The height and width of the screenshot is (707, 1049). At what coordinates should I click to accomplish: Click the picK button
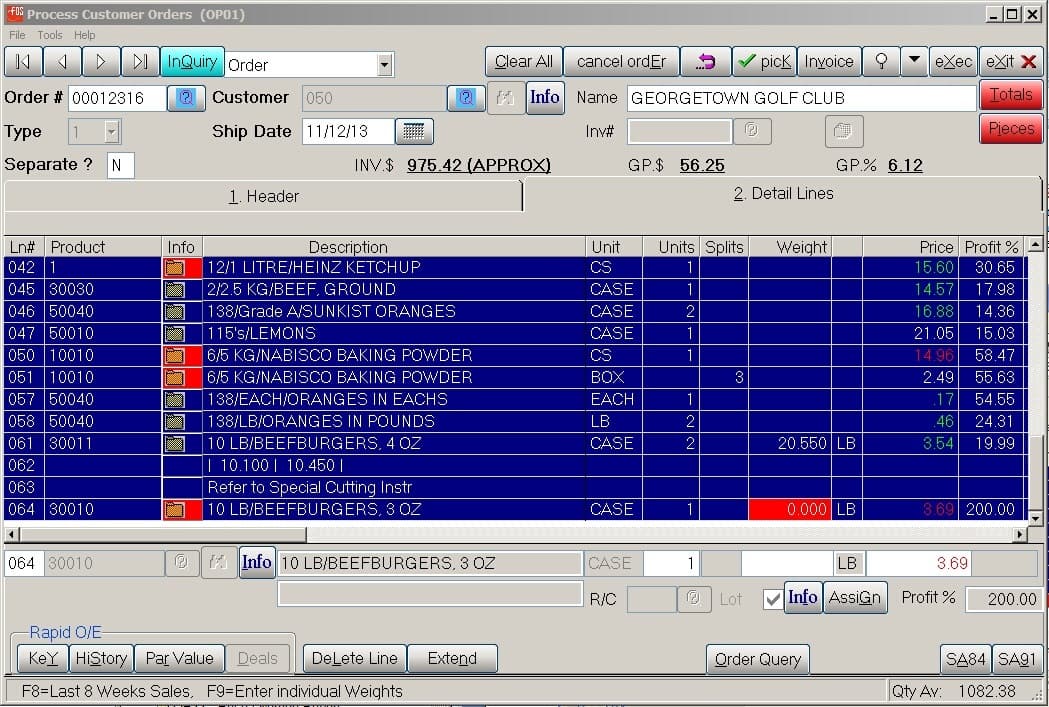click(x=764, y=62)
